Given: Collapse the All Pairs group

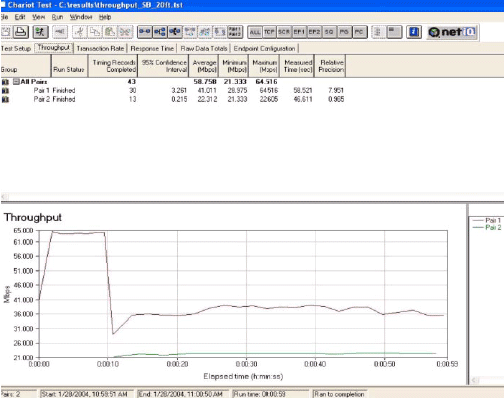Looking at the screenshot, I should [x=16, y=81].
